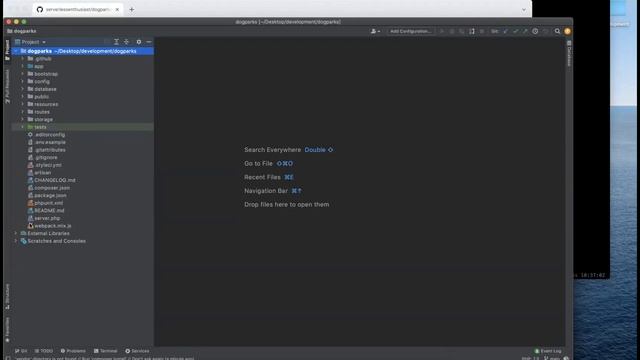Open browser tab list chevron
640x360 pixels.
524,9
